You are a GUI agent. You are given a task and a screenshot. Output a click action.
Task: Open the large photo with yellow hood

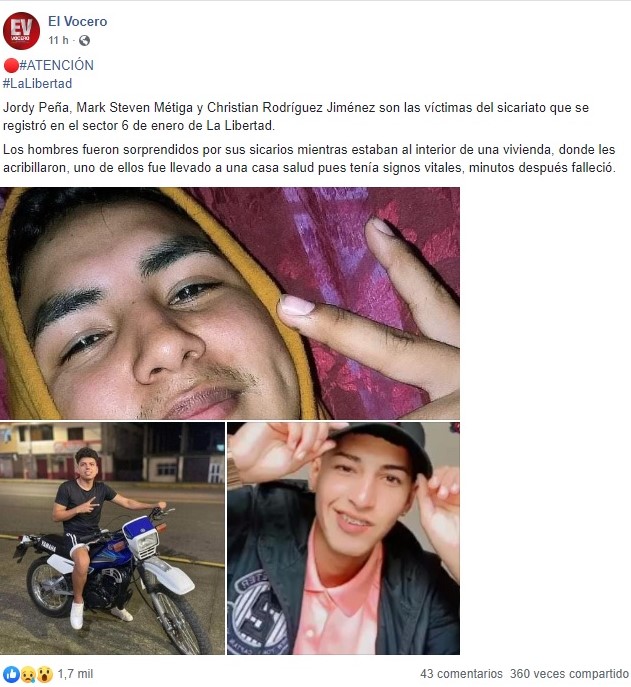pos(230,303)
